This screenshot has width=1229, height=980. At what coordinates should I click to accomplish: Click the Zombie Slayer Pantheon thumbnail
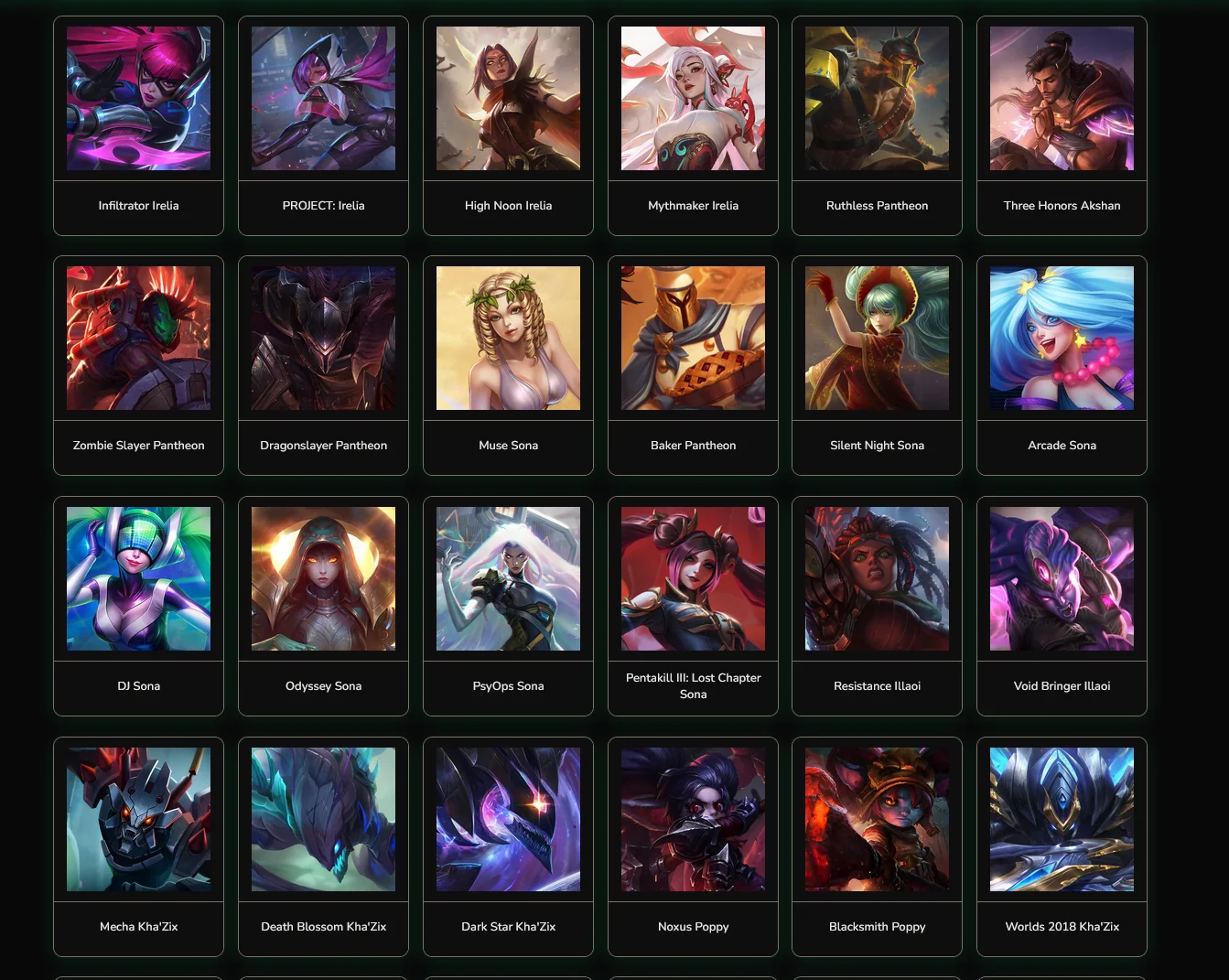tap(138, 338)
